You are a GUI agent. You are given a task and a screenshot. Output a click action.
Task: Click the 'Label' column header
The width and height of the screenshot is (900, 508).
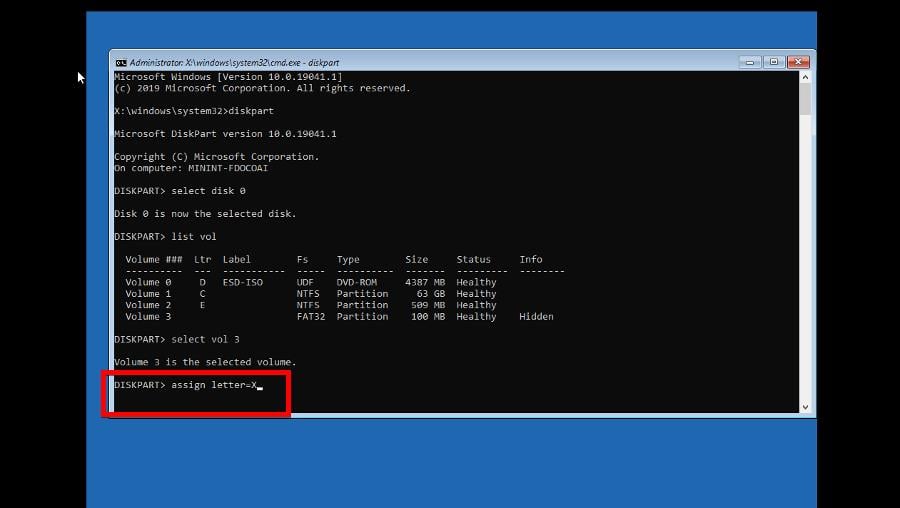pos(236,259)
